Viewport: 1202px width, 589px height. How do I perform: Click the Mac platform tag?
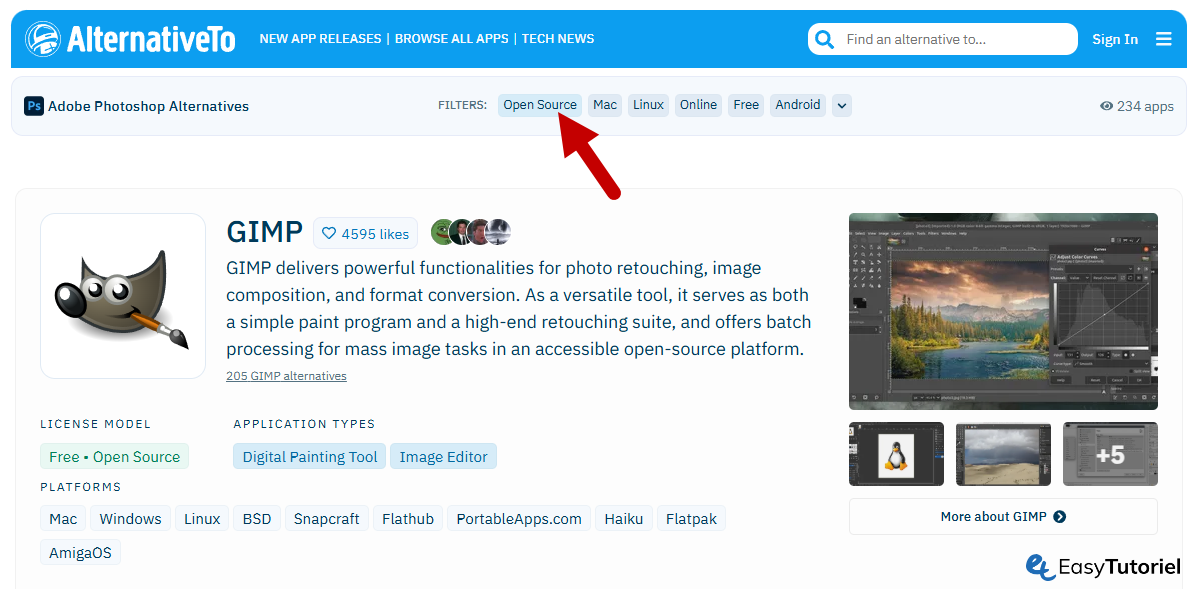click(63, 519)
